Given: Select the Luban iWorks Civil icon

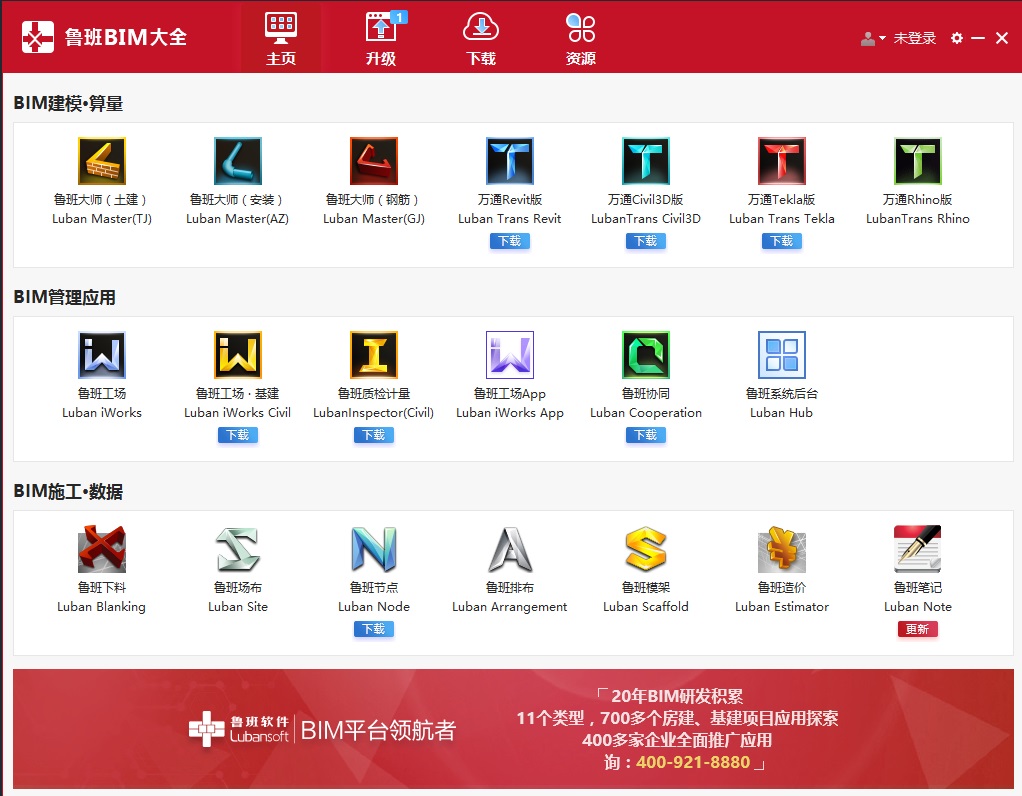Looking at the screenshot, I should click(x=238, y=355).
